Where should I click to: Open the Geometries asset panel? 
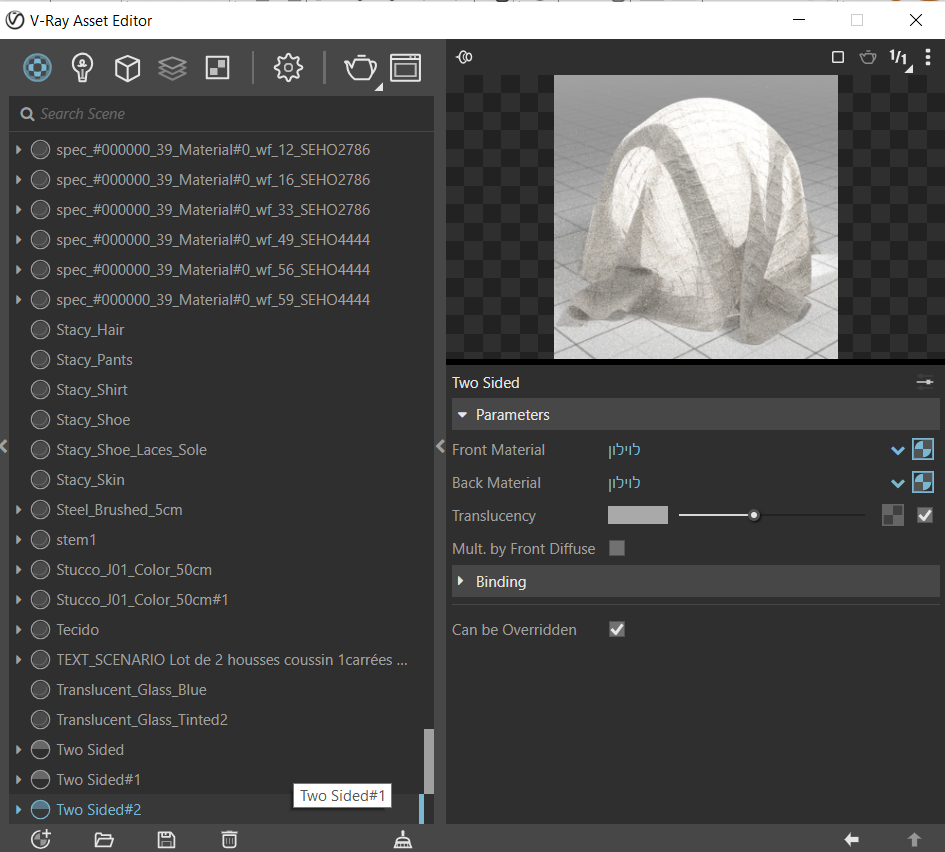tap(127, 68)
